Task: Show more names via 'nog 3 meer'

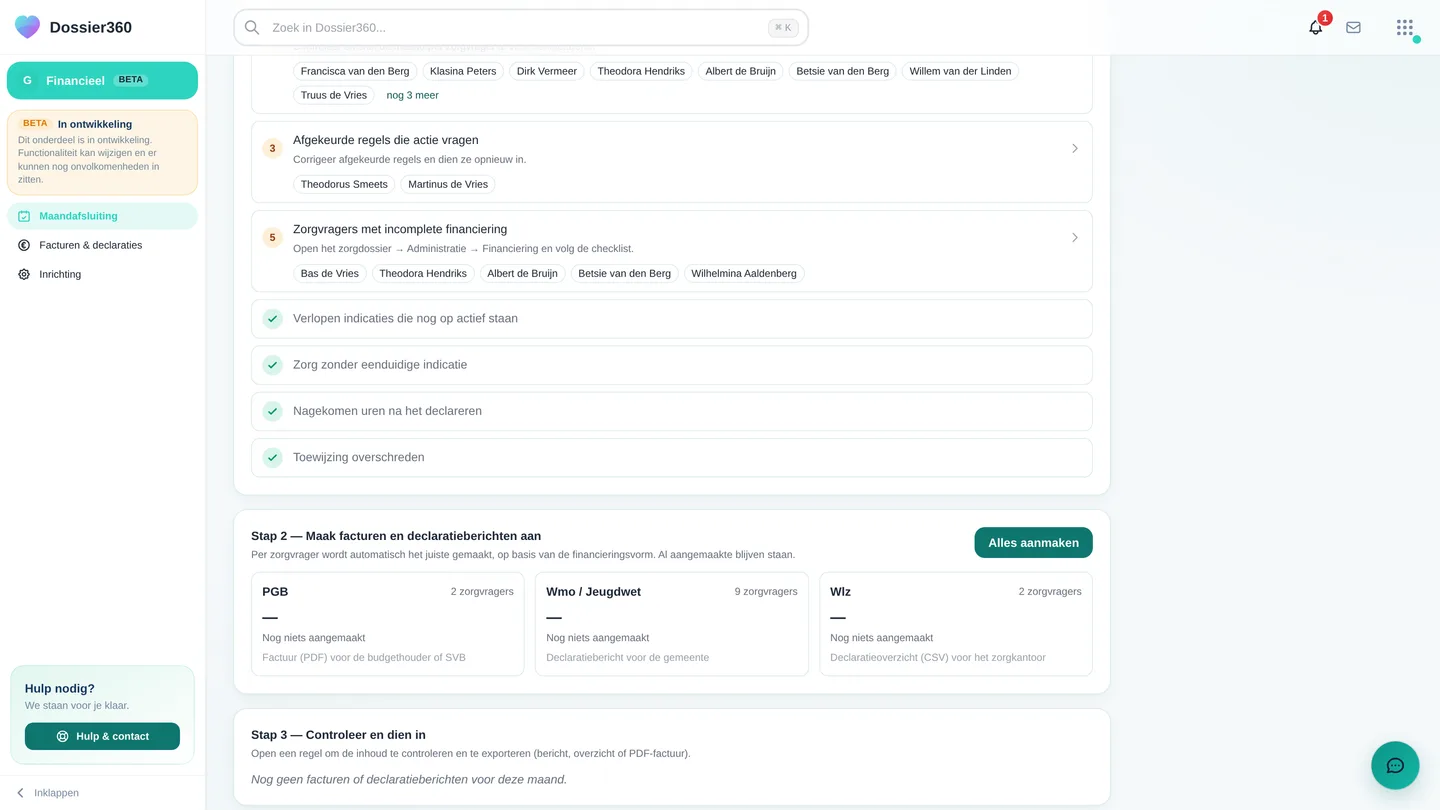Action: click(413, 96)
